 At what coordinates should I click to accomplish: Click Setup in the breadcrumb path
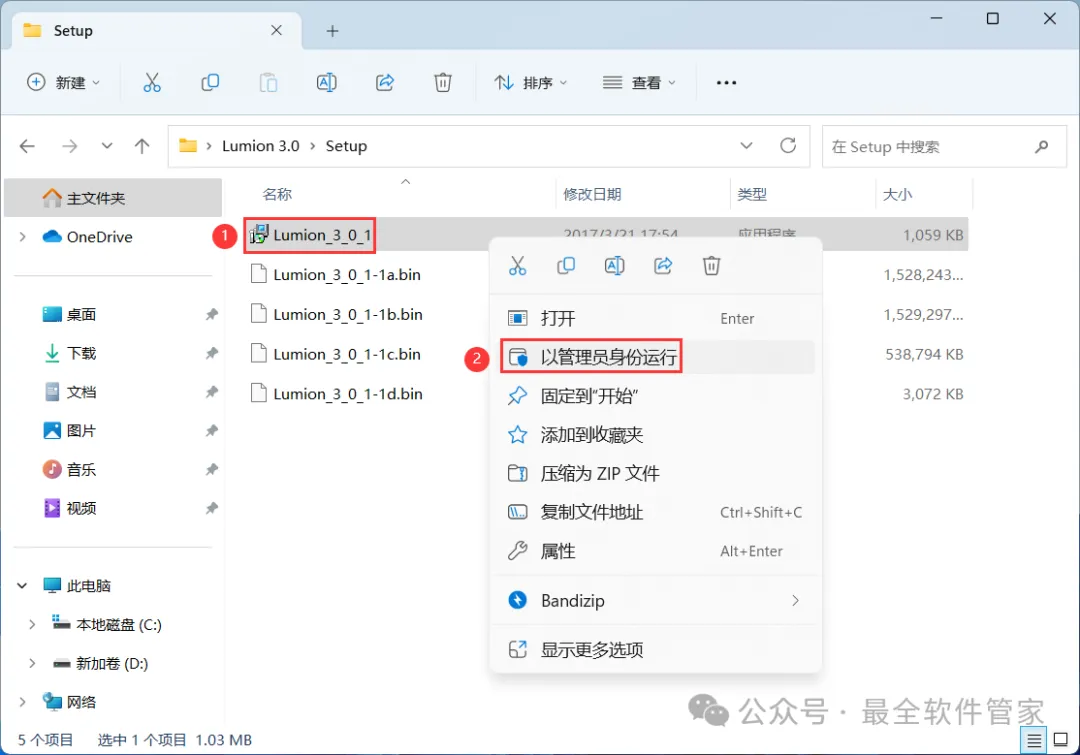pyautogui.click(x=346, y=146)
